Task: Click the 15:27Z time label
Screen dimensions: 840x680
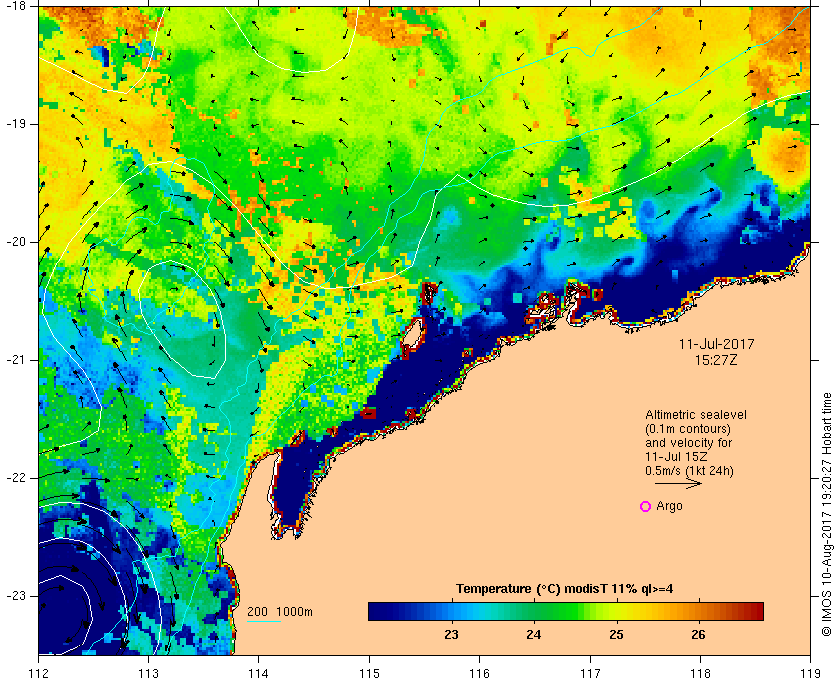Action: pyautogui.click(x=716, y=360)
